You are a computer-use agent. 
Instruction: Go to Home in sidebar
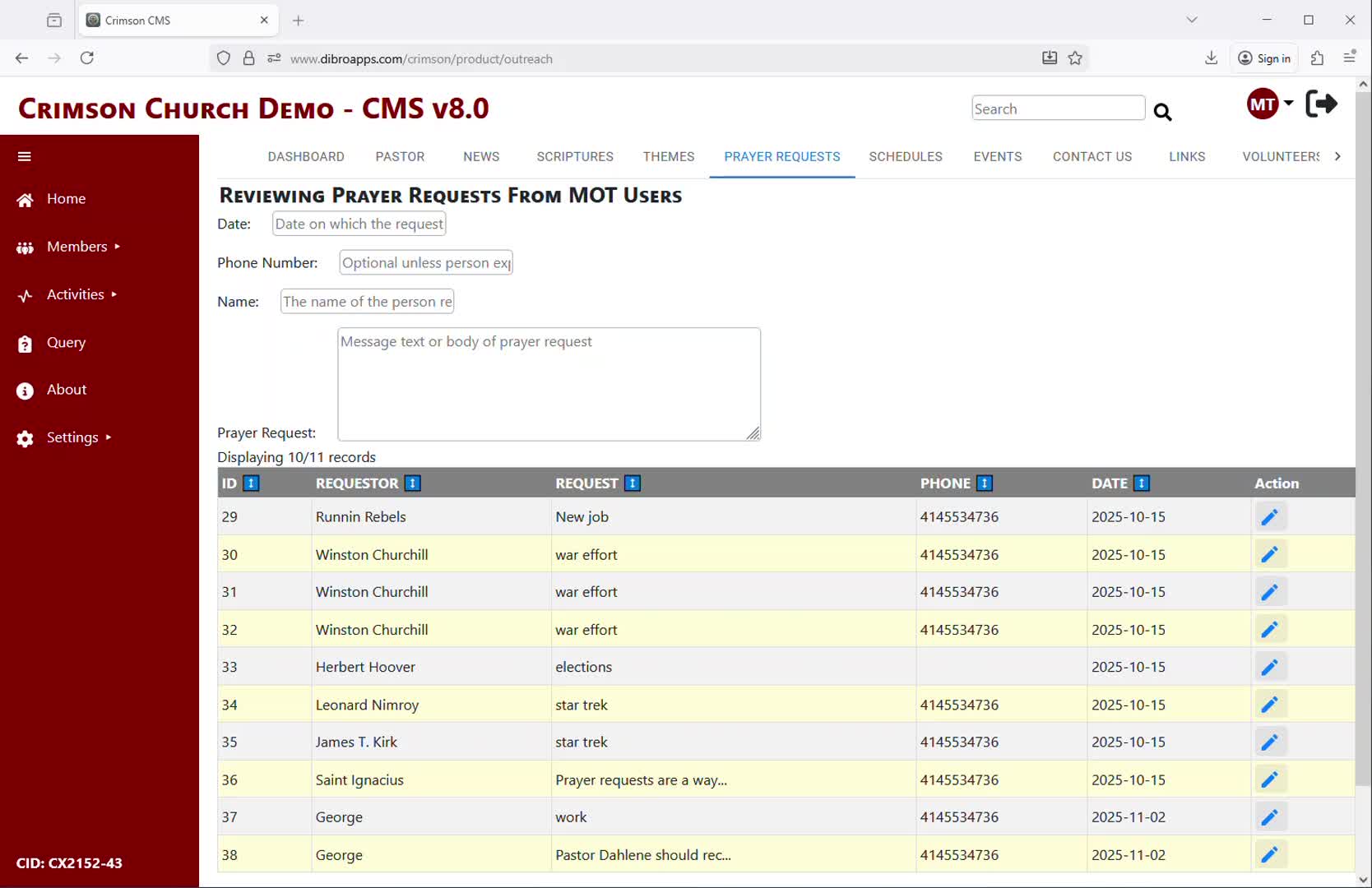coord(66,199)
